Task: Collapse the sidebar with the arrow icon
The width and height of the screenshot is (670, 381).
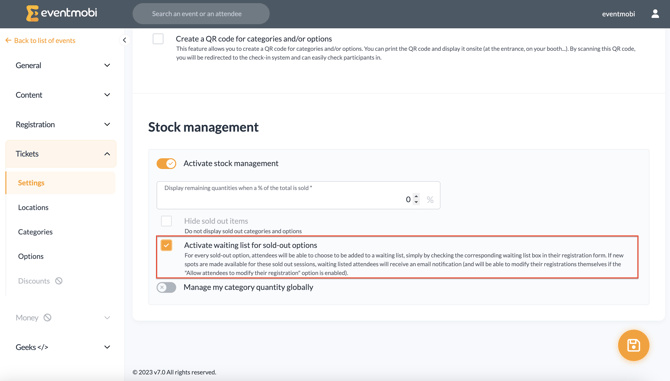Action: (124, 40)
